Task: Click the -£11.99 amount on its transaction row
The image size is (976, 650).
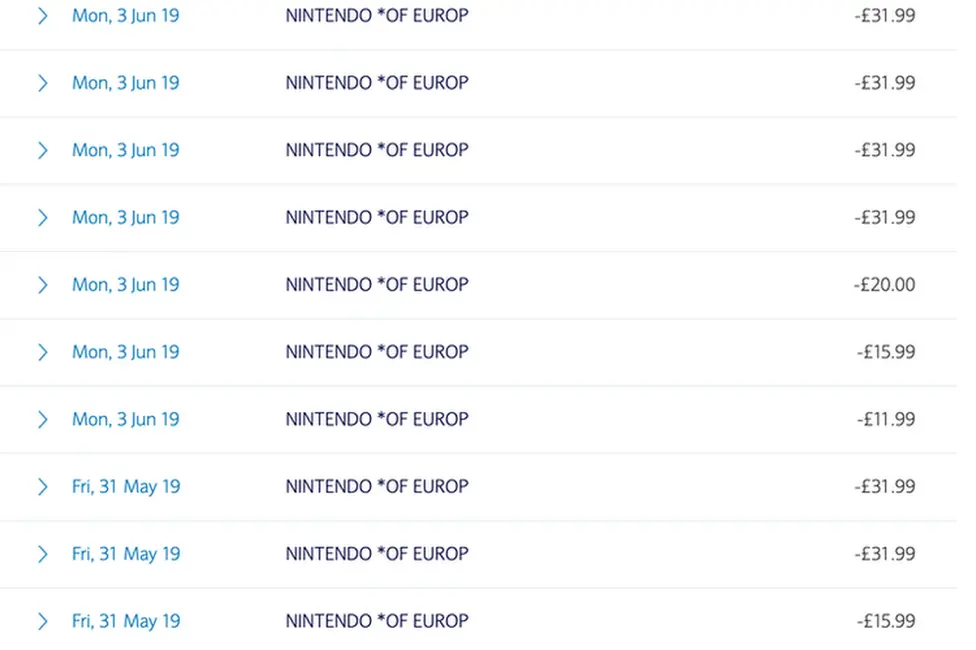Action: [x=886, y=419]
